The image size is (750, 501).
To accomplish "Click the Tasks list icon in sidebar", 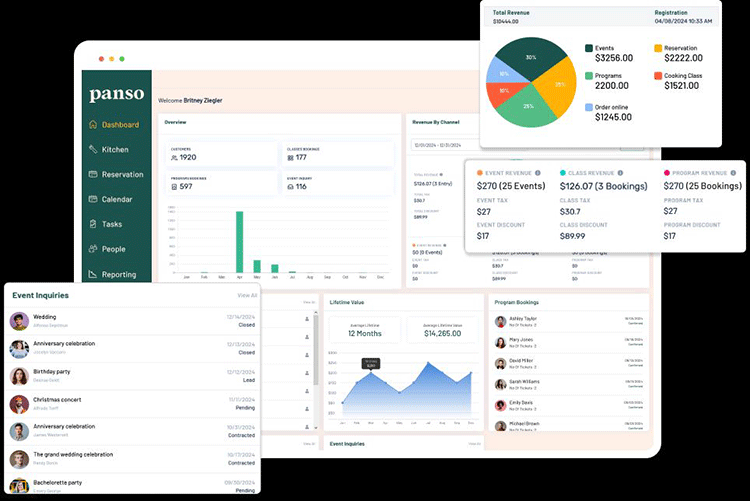I will (93, 225).
